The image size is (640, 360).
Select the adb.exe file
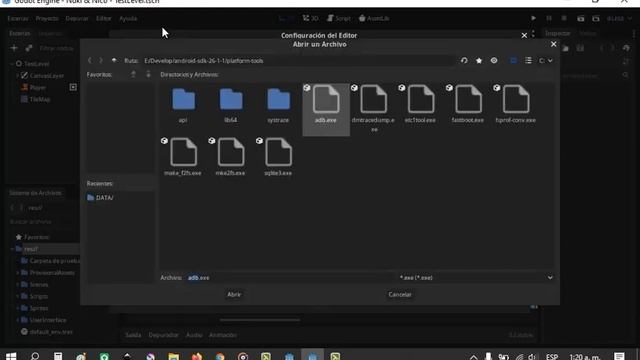[x=326, y=109]
